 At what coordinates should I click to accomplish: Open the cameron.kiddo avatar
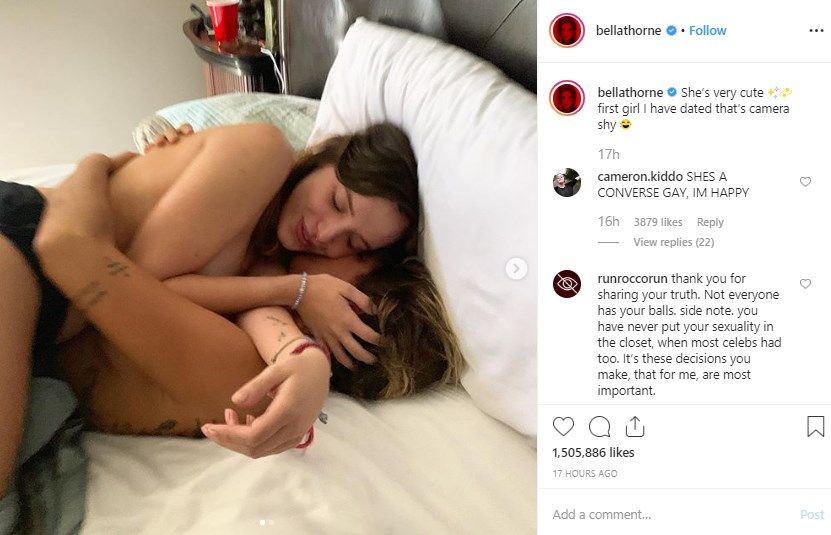point(567,182)
